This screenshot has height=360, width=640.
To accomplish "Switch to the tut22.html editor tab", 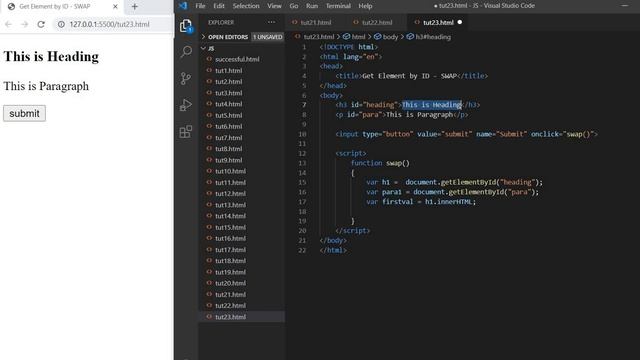I will 376,22.
